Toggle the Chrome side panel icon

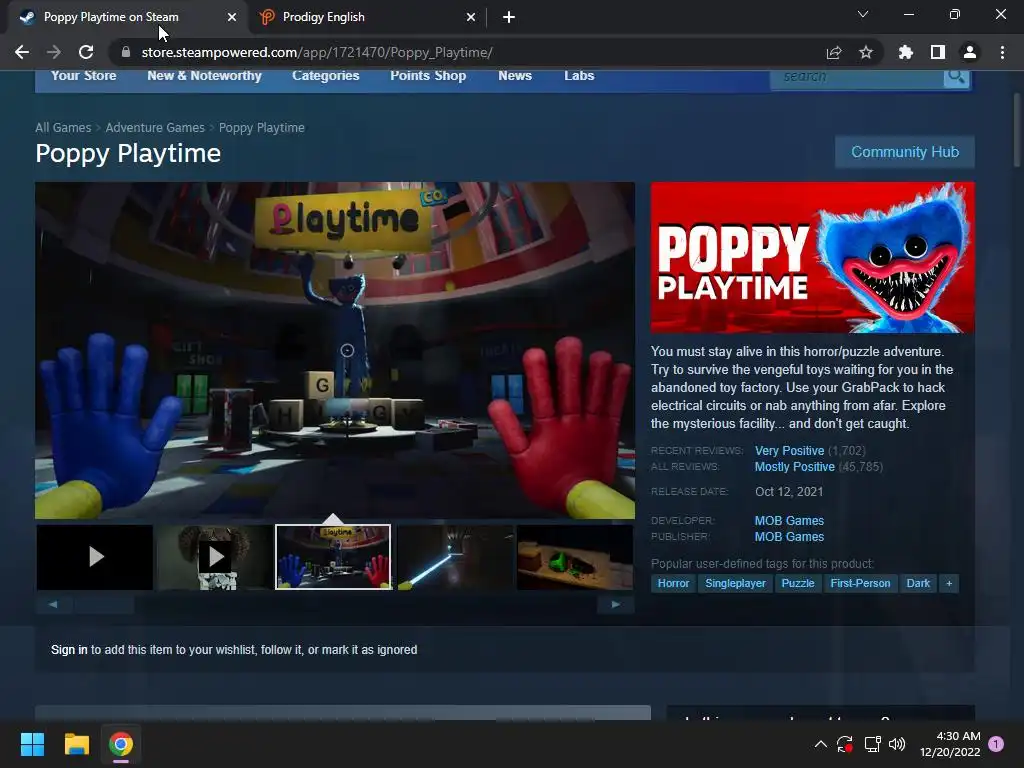point(938,52)
